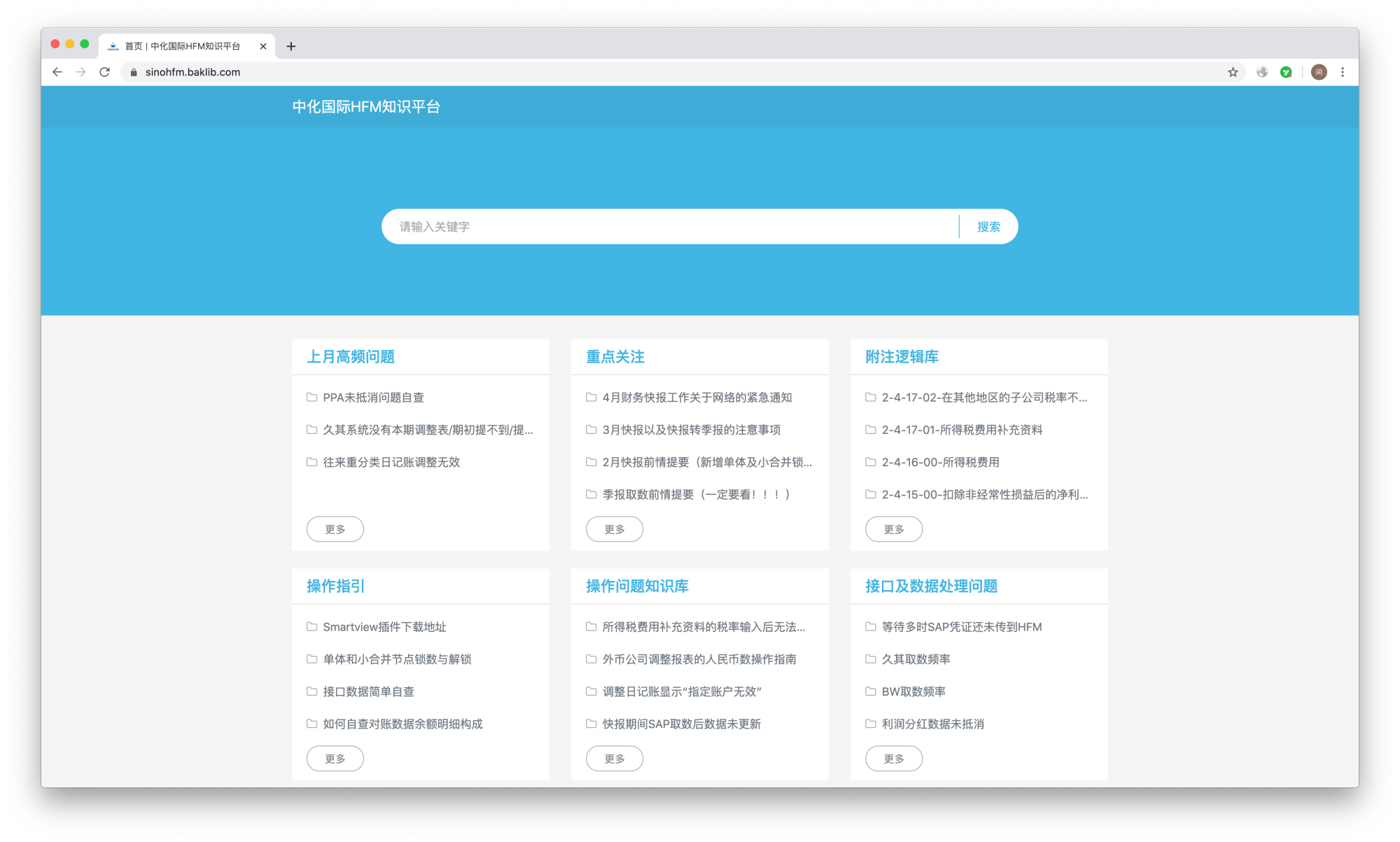Open the Chrome three-dot menu

(x=1342, y=72)
